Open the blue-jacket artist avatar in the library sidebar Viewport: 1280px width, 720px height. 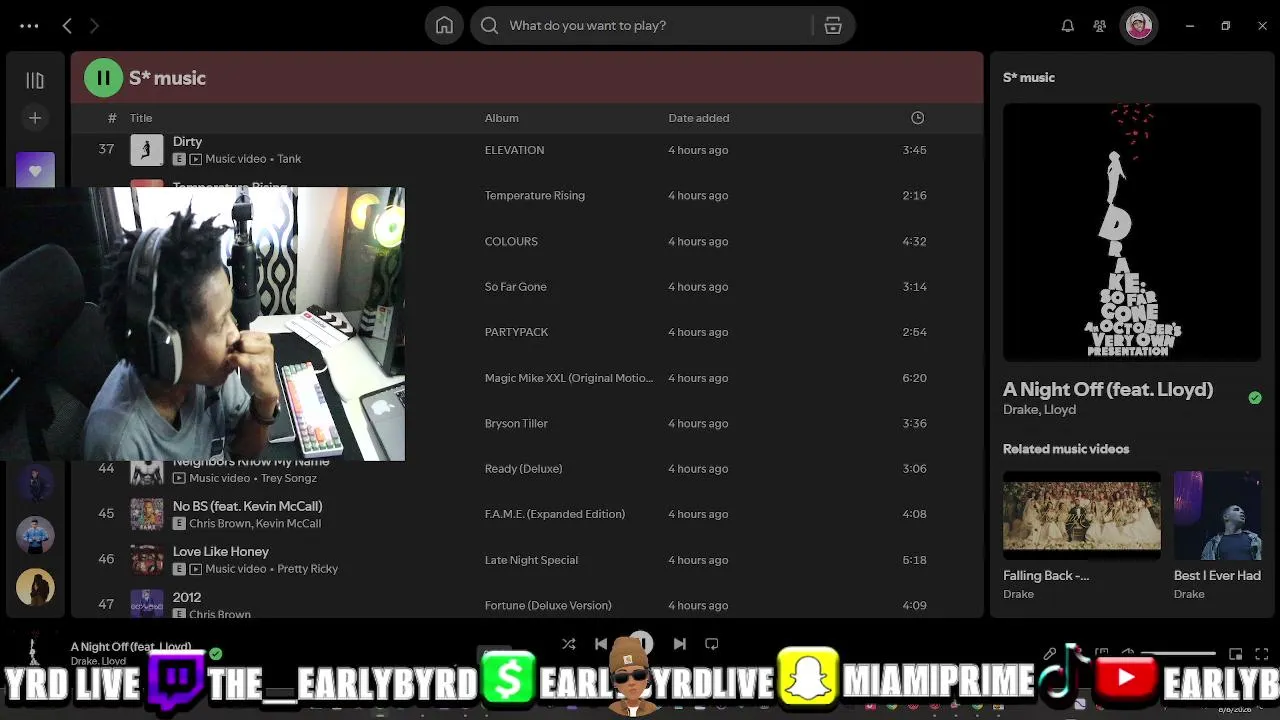tap(35, 536)
